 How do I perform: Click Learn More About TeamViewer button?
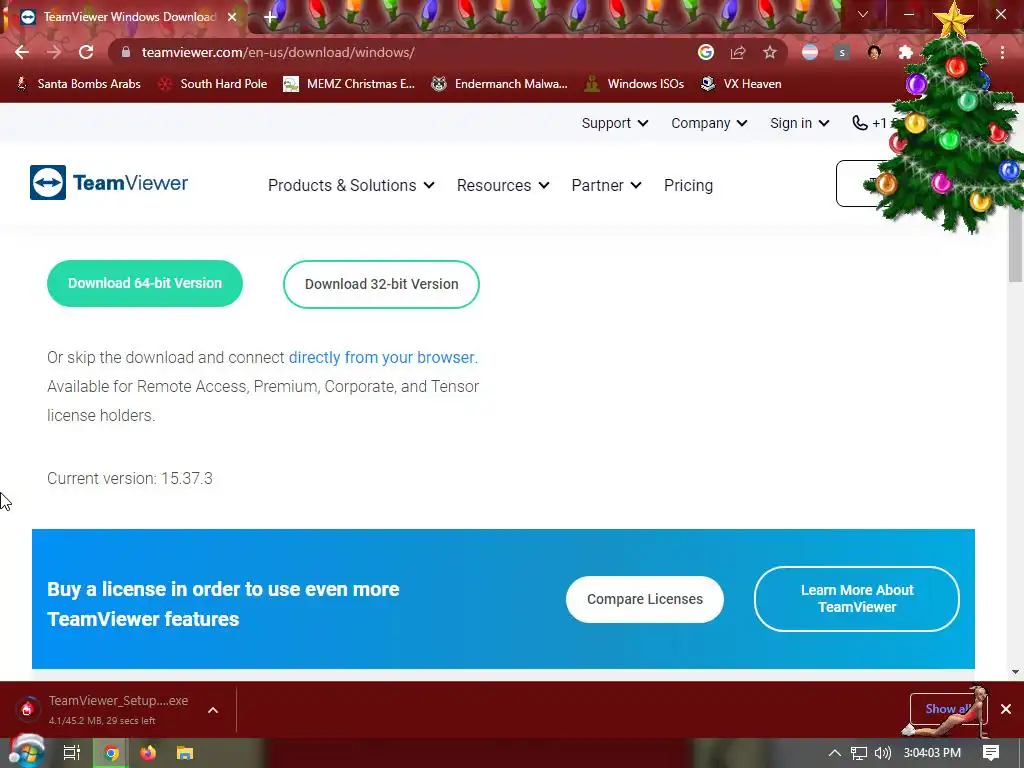point(857,598)
